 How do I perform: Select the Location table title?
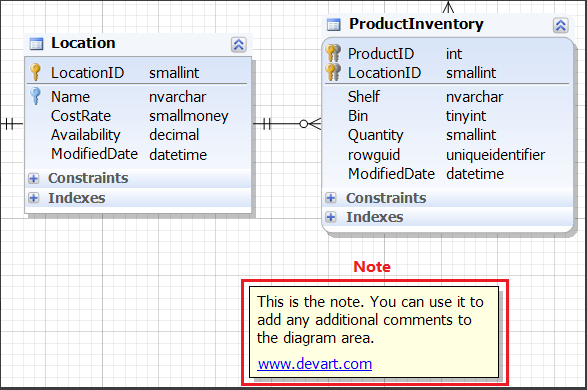pyautogui.click(x=83, y=43)
